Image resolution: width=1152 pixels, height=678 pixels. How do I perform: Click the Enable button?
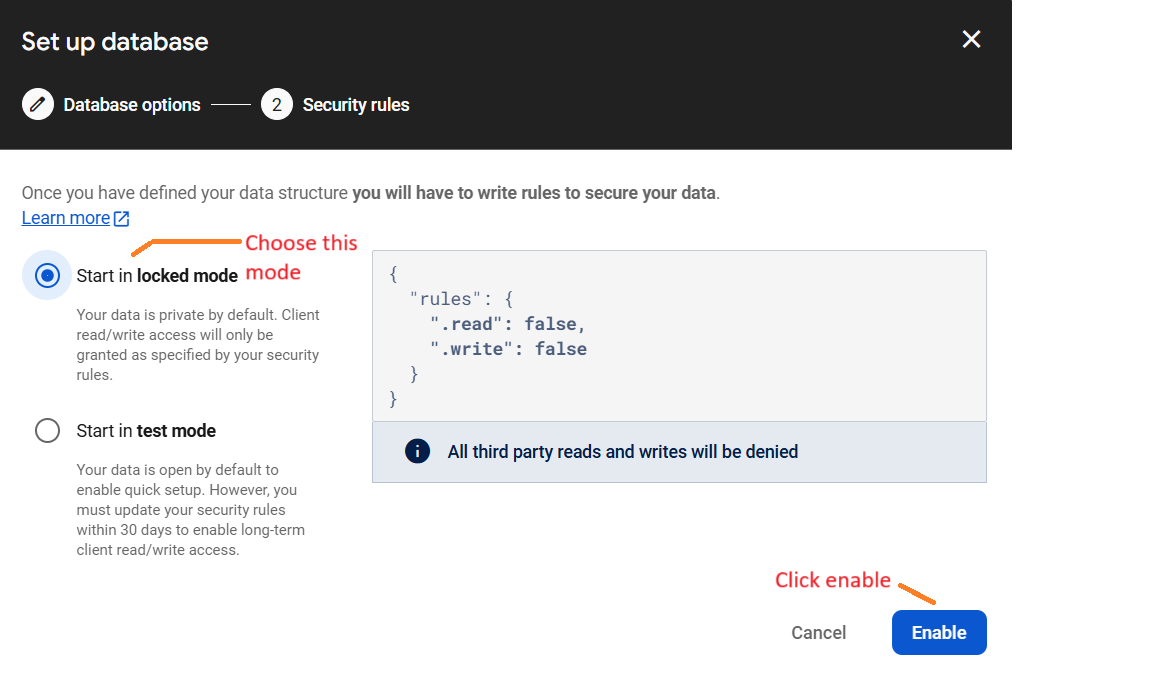coord(938,632)
